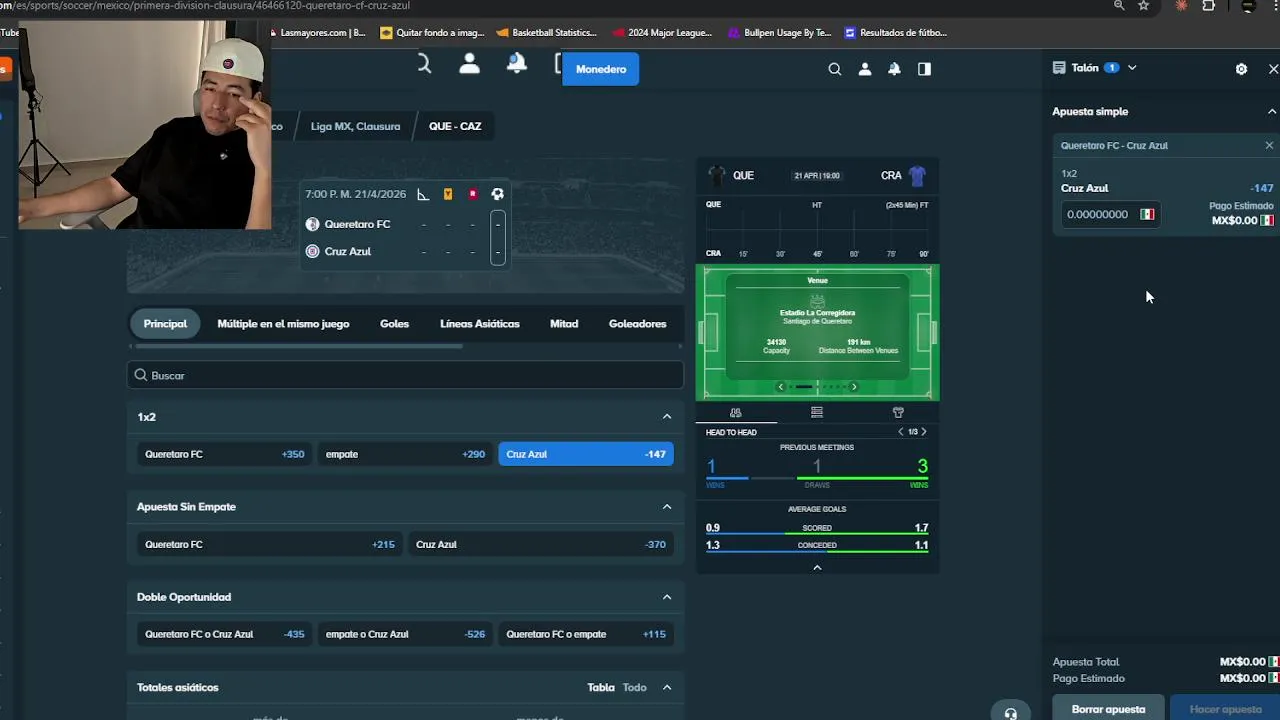Select empate o Cruz Azul -526
Viewport: 1280px width, 720px height.
[405, 634]
